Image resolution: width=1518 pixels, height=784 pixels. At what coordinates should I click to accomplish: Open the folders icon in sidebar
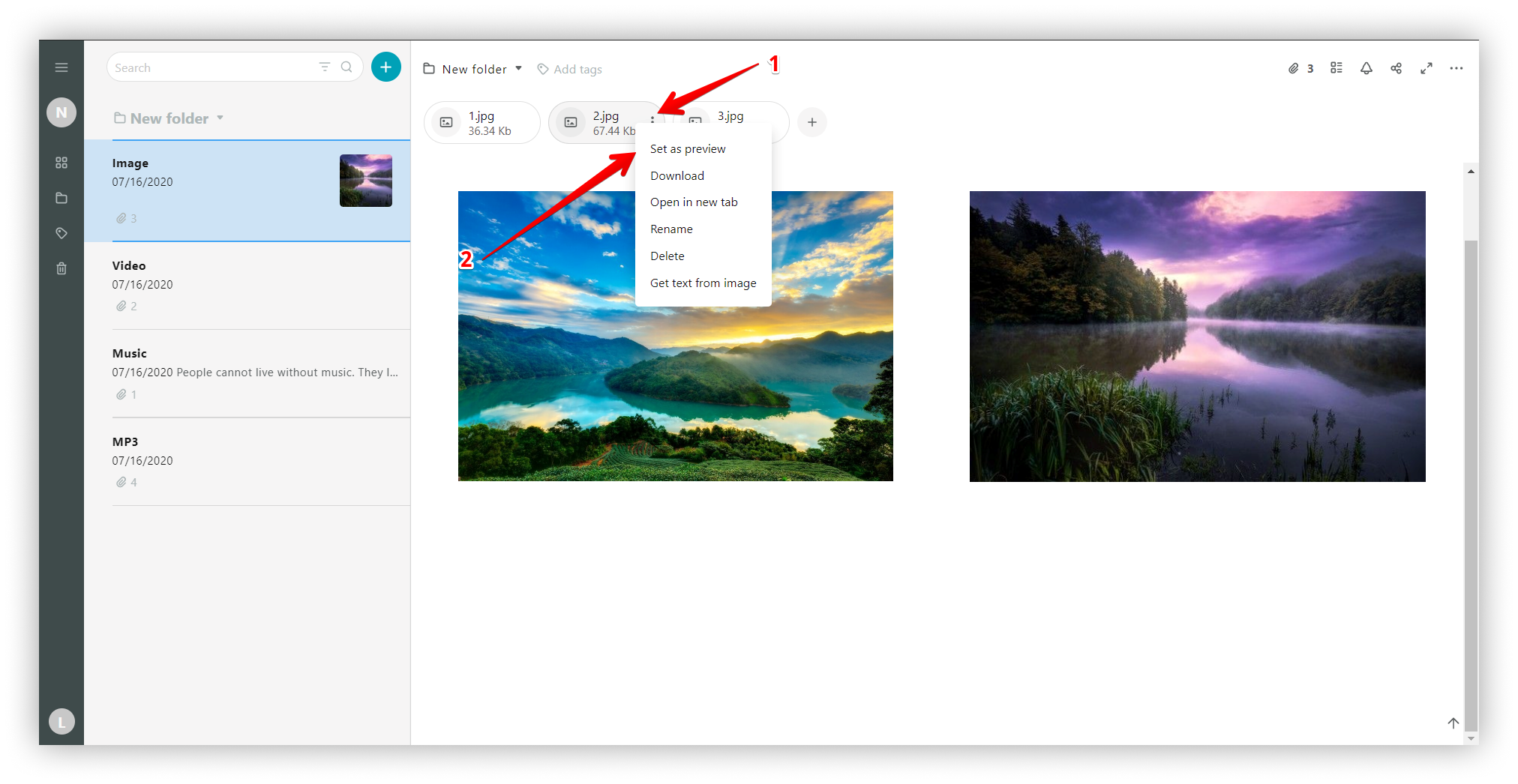61,198
